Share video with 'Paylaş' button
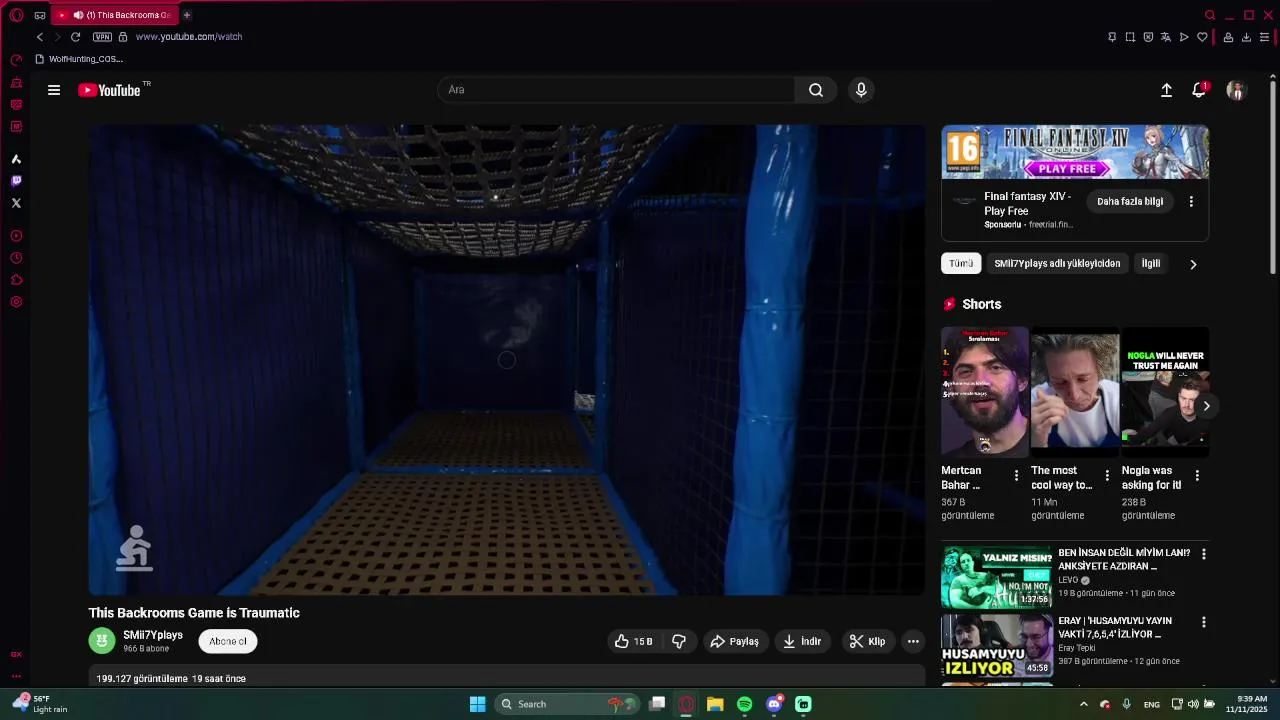The height and width of the screenshot is (720, 1280). 734,641
